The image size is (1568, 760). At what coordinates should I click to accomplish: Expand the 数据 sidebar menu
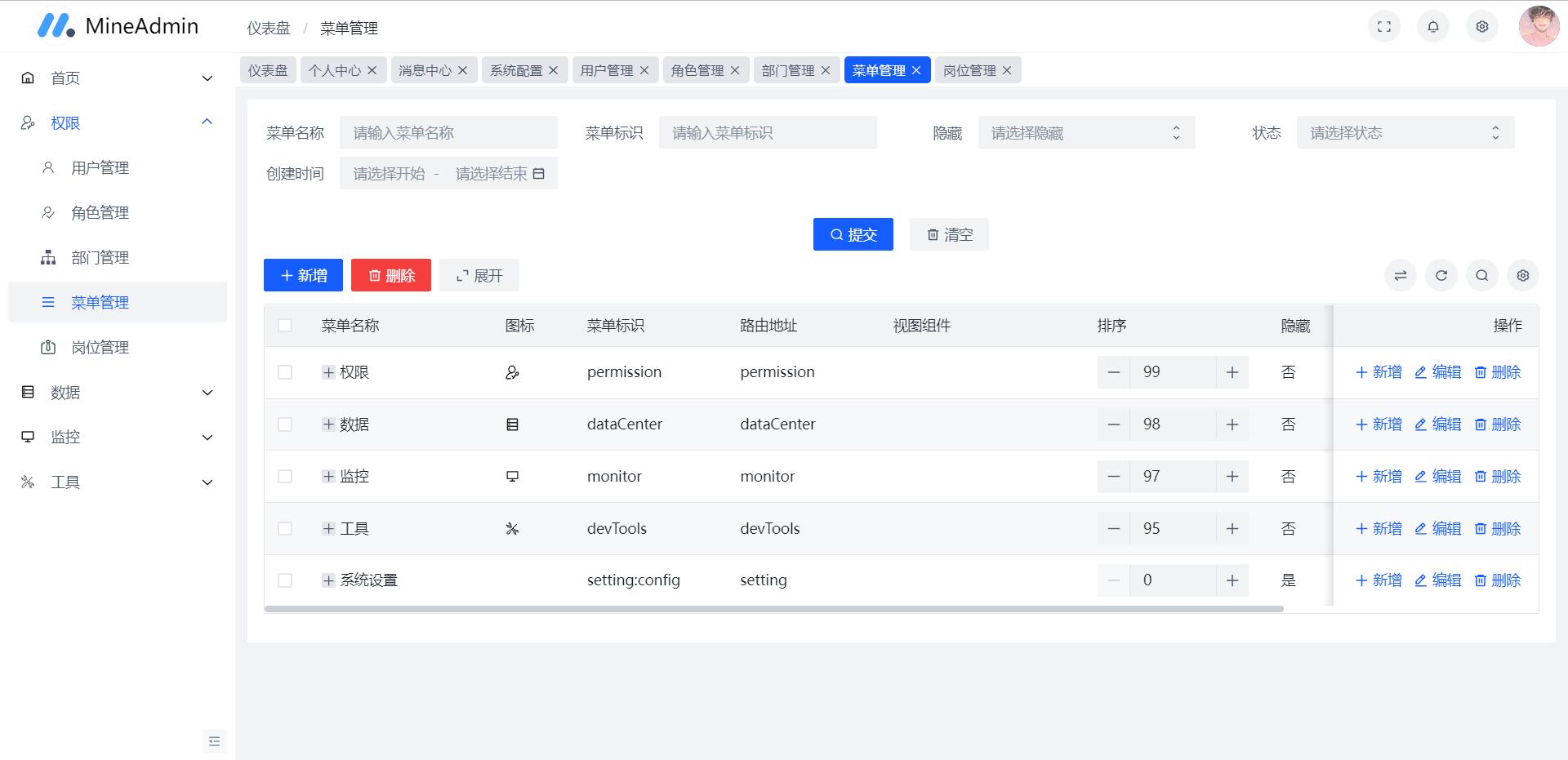click(x=118, y=393)
